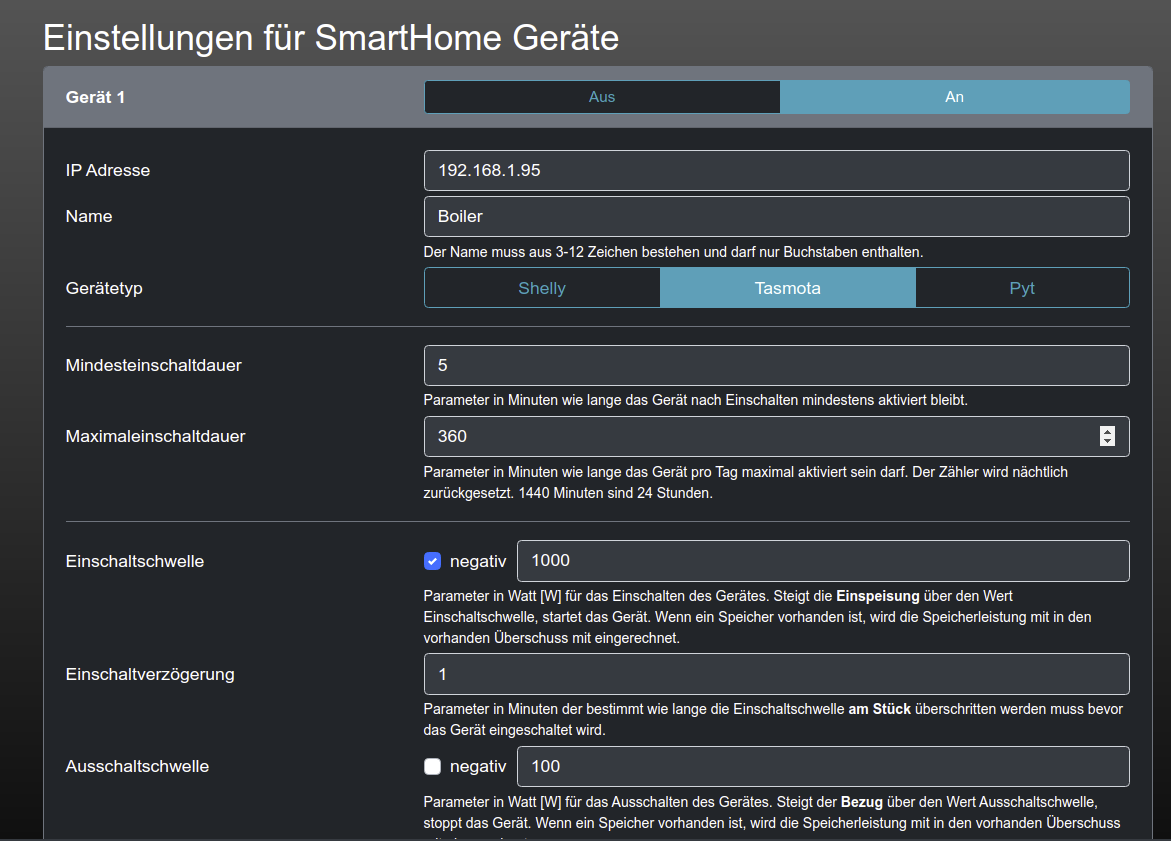Viewport: 1171px width, 841px height.
Task: Focus the Einschaltverzögerung input field
Action: [776, 674]
